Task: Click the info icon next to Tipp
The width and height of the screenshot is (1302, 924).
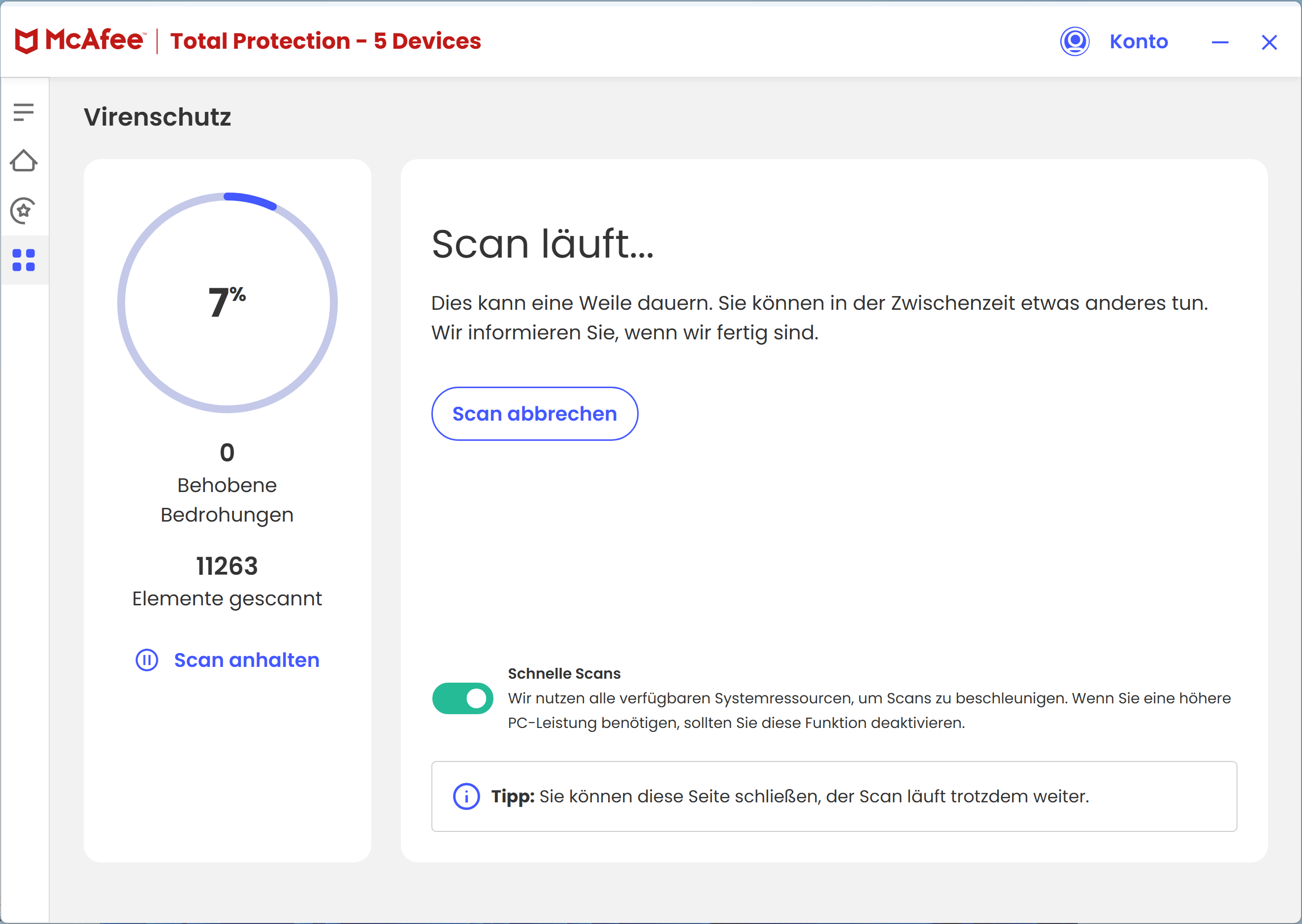Action: click(x=466, y=796)
